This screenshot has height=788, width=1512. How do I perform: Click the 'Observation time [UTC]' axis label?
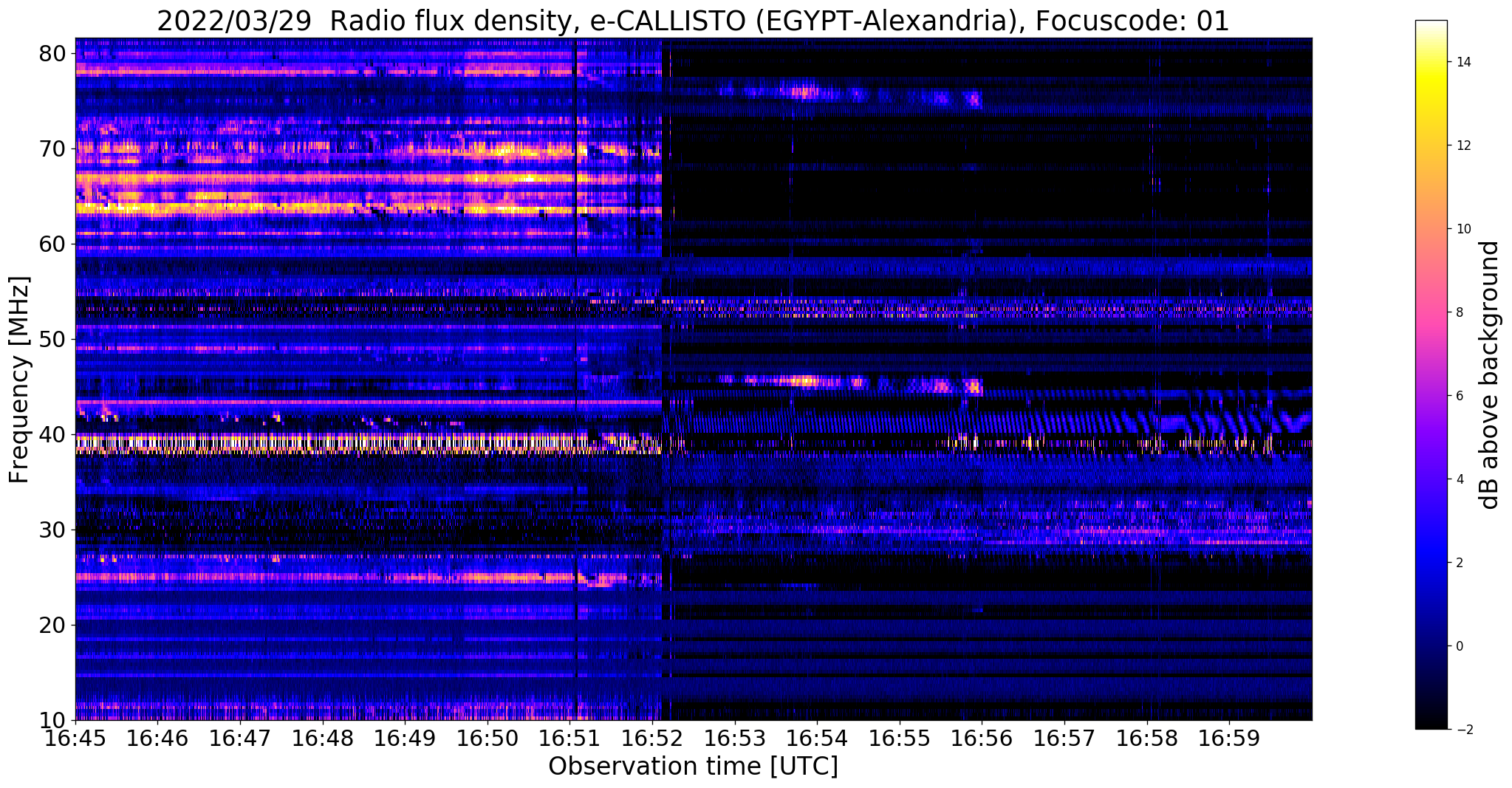[x=693, y=766]
